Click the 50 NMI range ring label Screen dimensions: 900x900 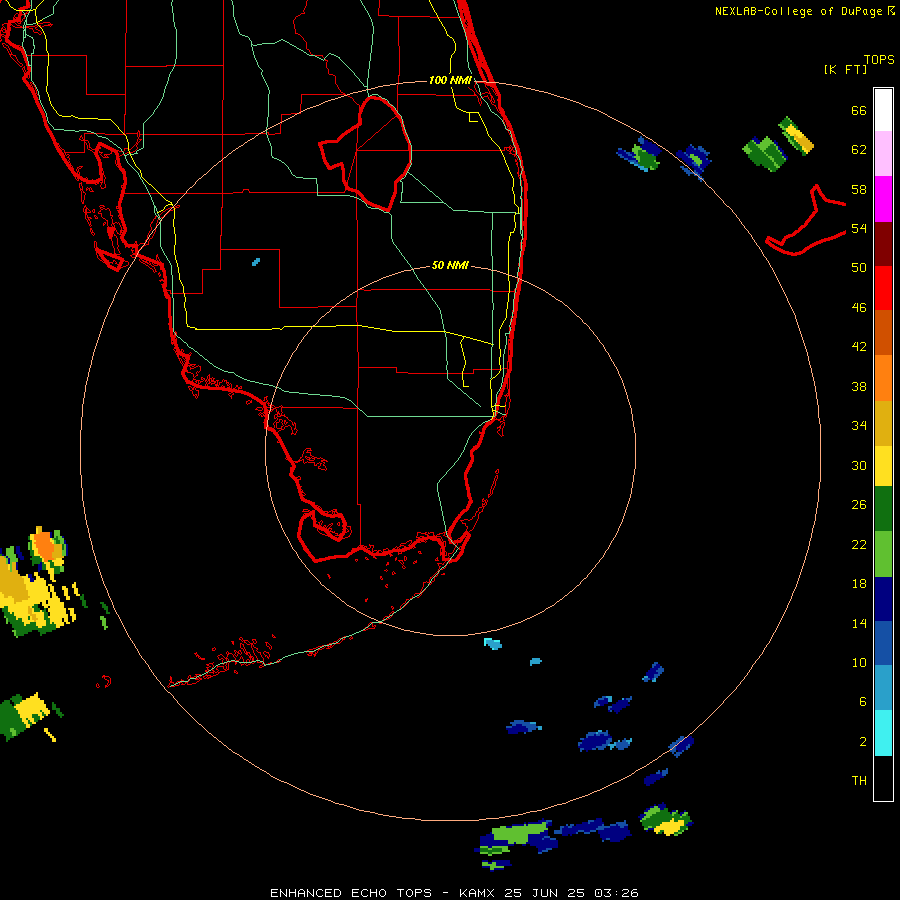(x=450, y=265)
